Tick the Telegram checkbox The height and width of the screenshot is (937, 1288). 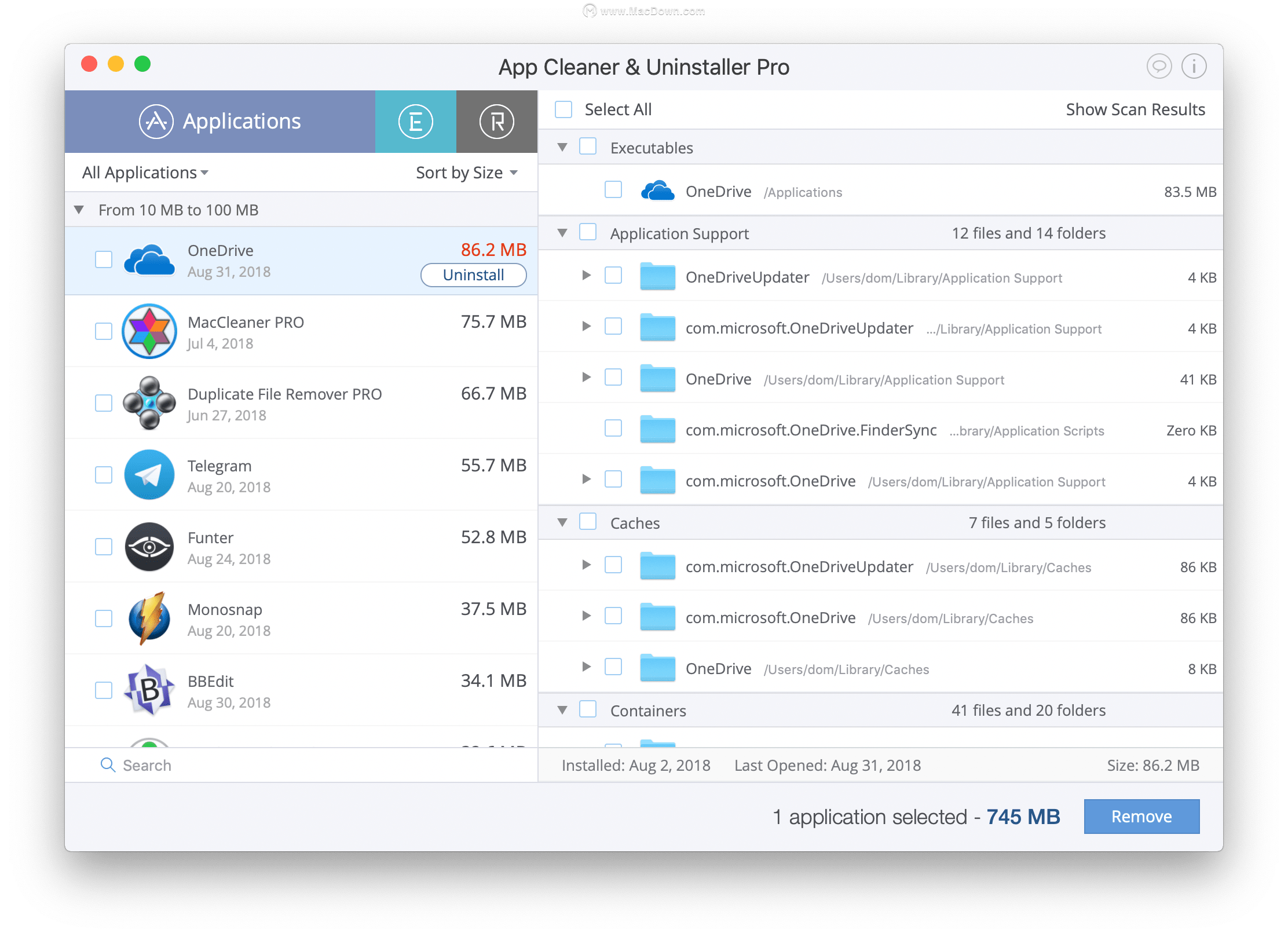pos(104,475)
